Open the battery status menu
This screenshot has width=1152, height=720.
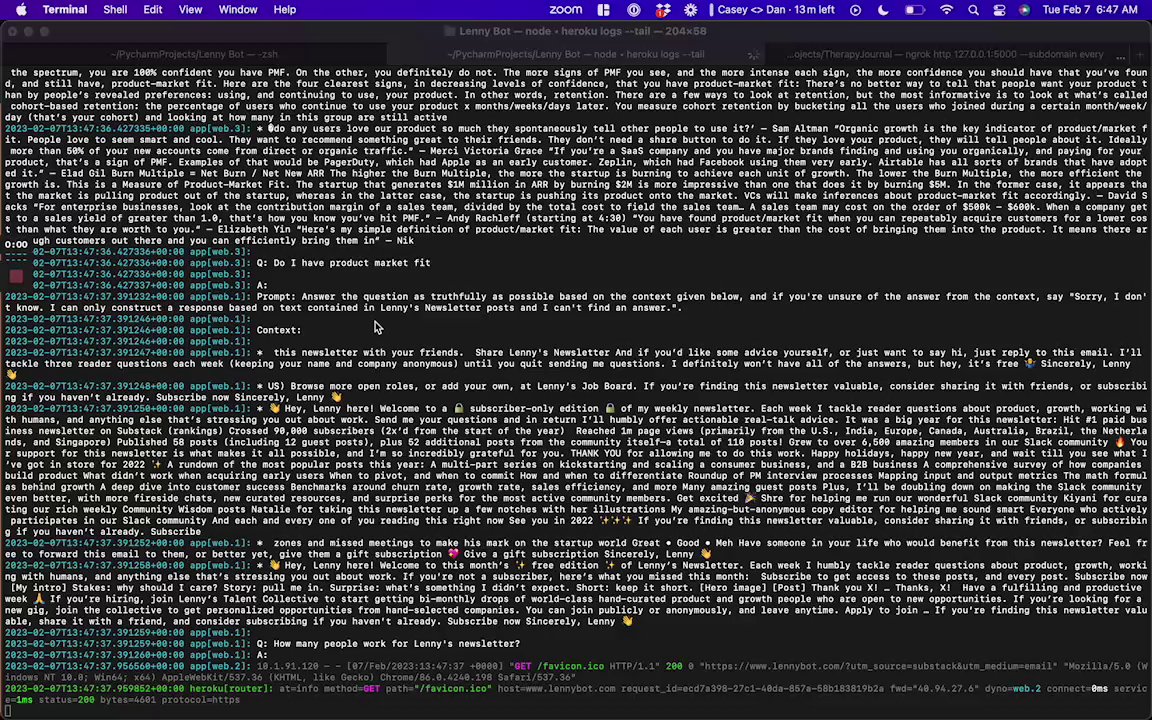[914, 10]
